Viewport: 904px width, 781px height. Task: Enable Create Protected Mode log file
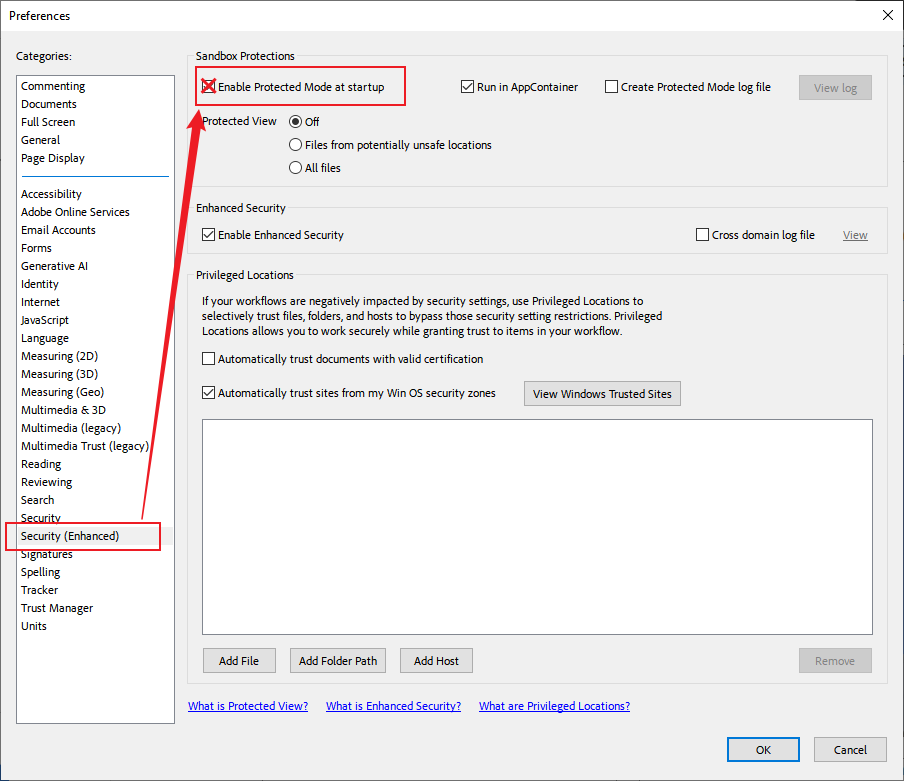click(x=611, y=87)
